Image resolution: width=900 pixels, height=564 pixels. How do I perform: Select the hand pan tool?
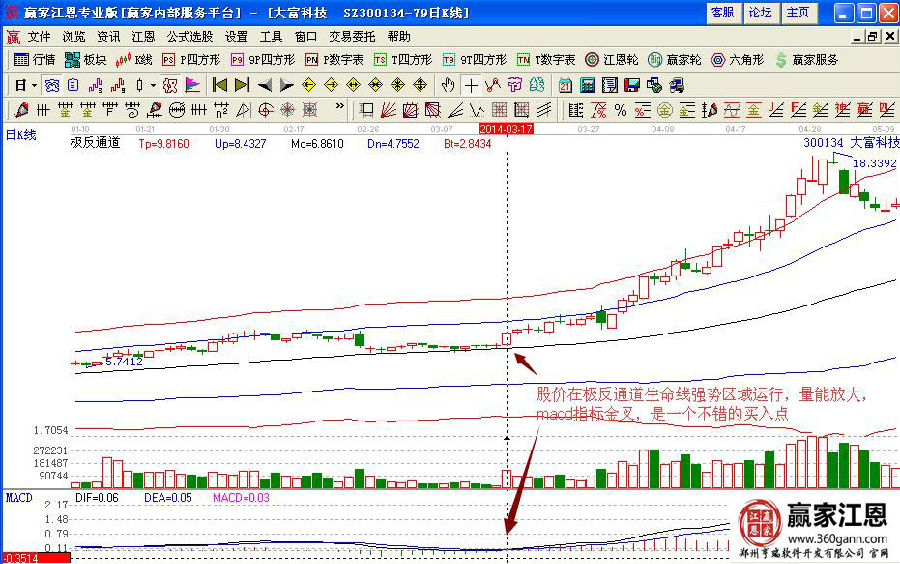(x=448, y=85)
